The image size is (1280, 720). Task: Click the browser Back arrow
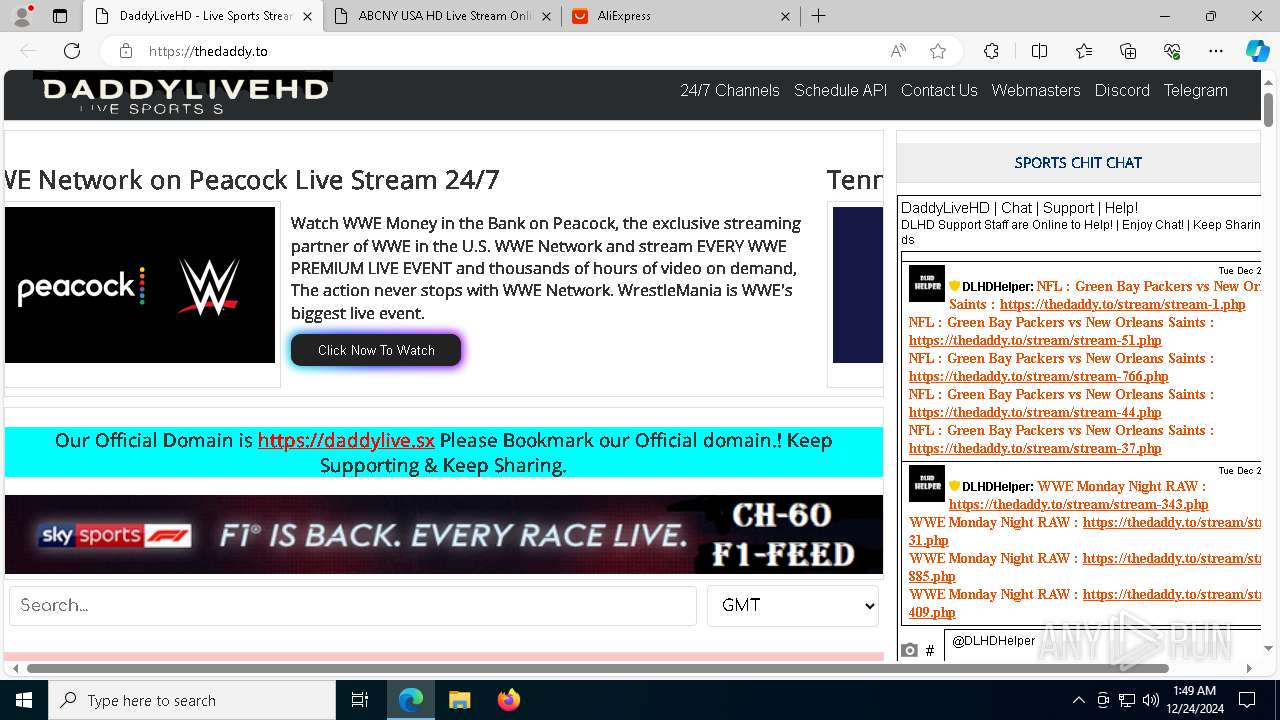coord(28,51)
